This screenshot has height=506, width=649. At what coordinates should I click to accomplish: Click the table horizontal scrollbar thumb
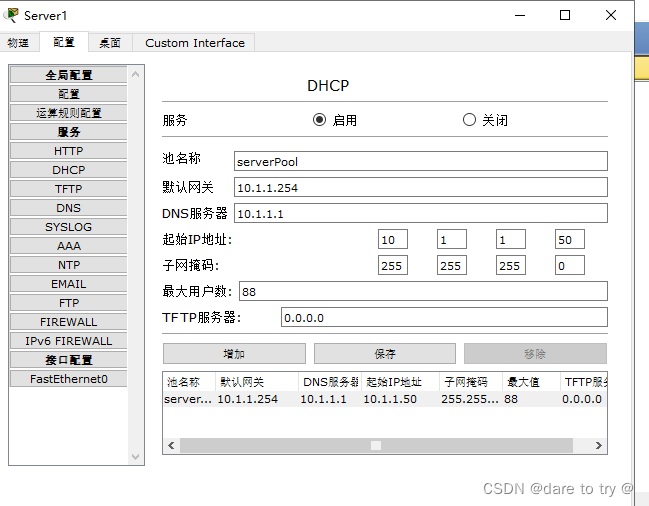(x=376, y=446)
